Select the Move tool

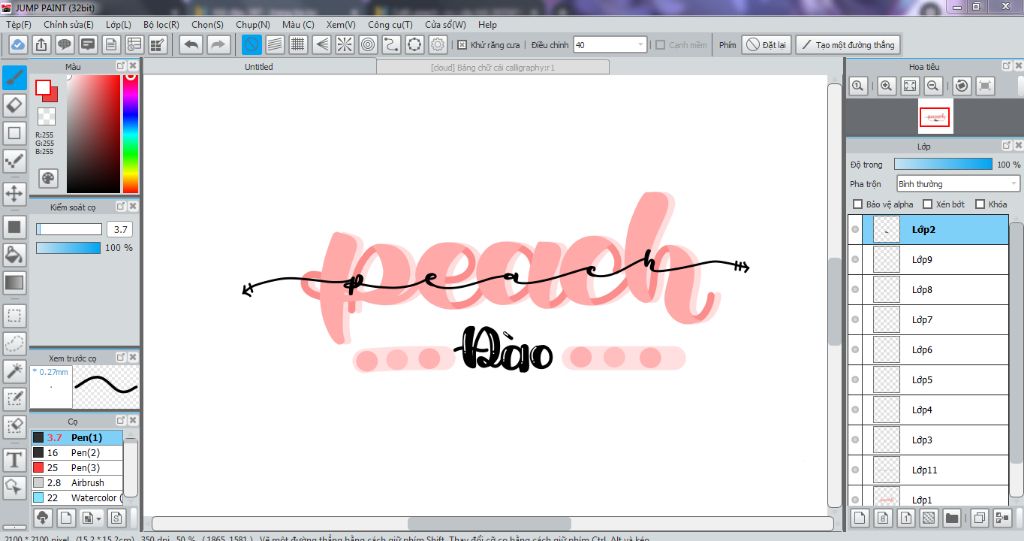tap(14, 193)
